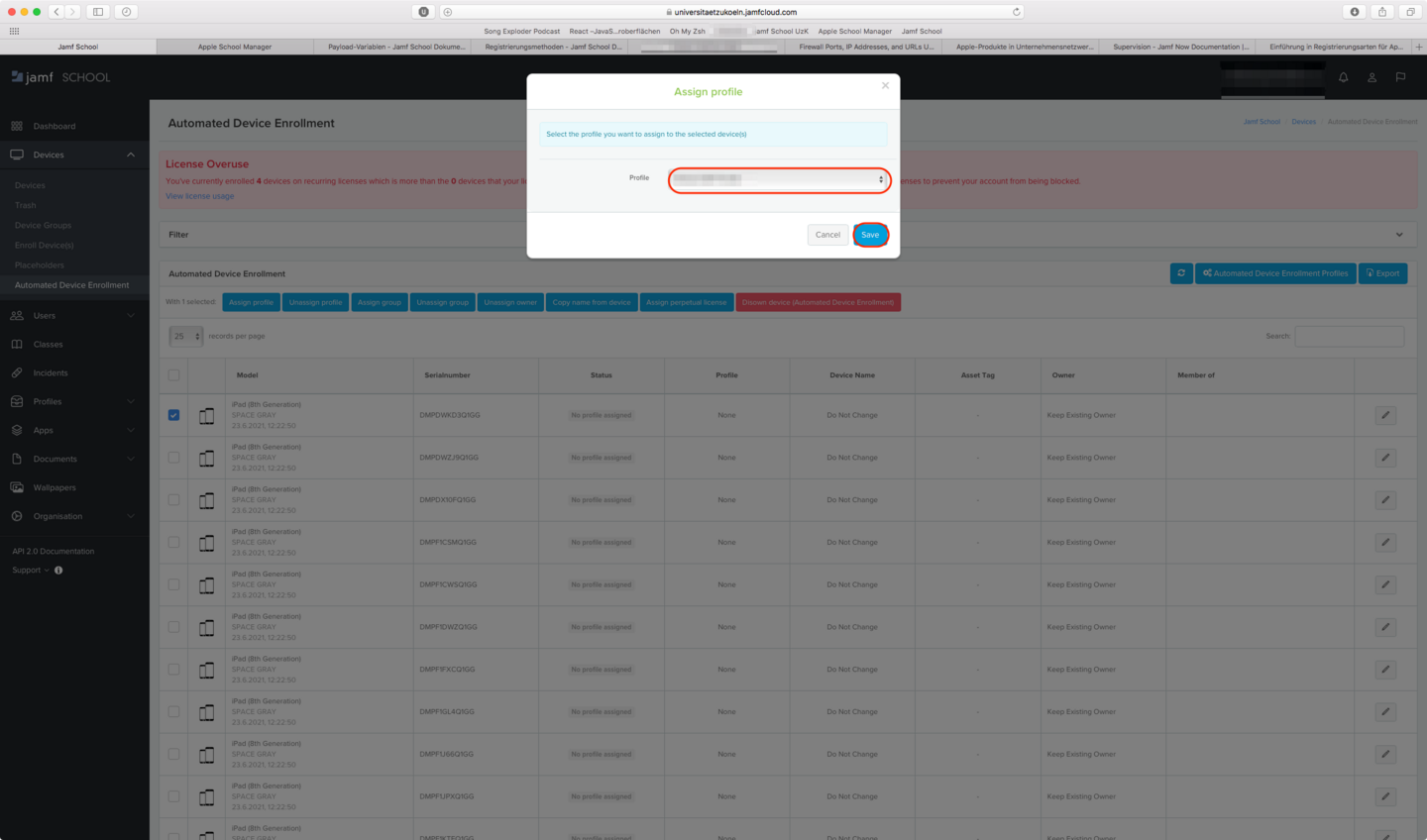Edit device DMPDWKD3Q1GG with pencil icon
This screenshot has width=1427, height=840.
click(1385, 415)
